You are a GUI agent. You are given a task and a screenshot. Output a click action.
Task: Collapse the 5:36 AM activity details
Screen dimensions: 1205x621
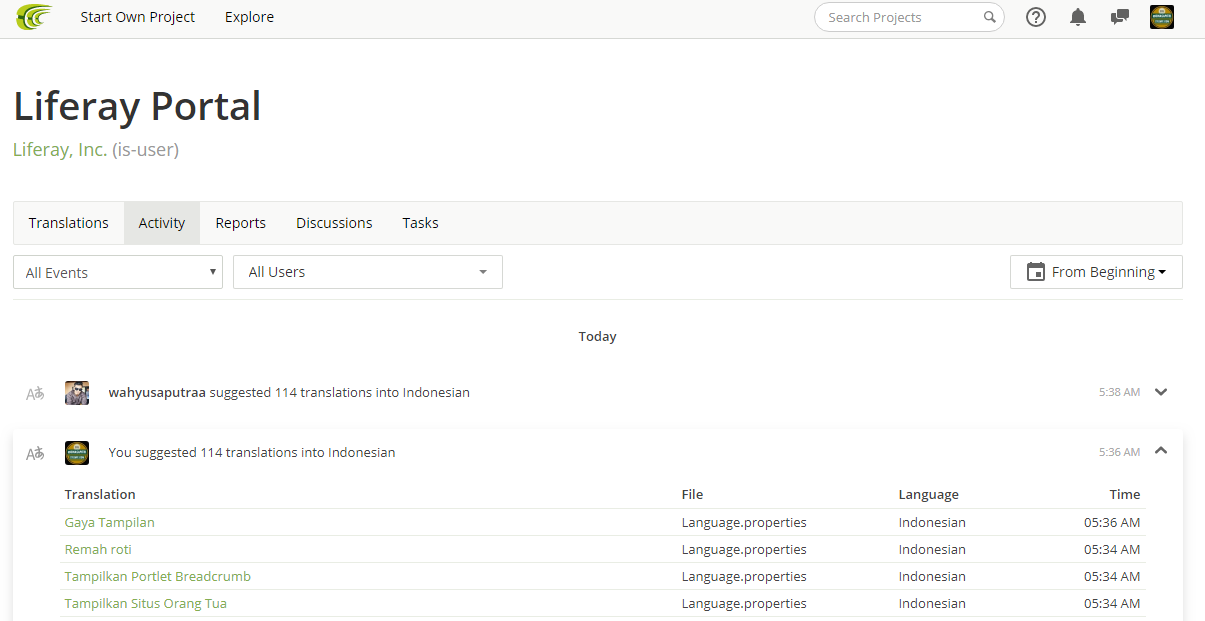click(x=1161, y=451)
